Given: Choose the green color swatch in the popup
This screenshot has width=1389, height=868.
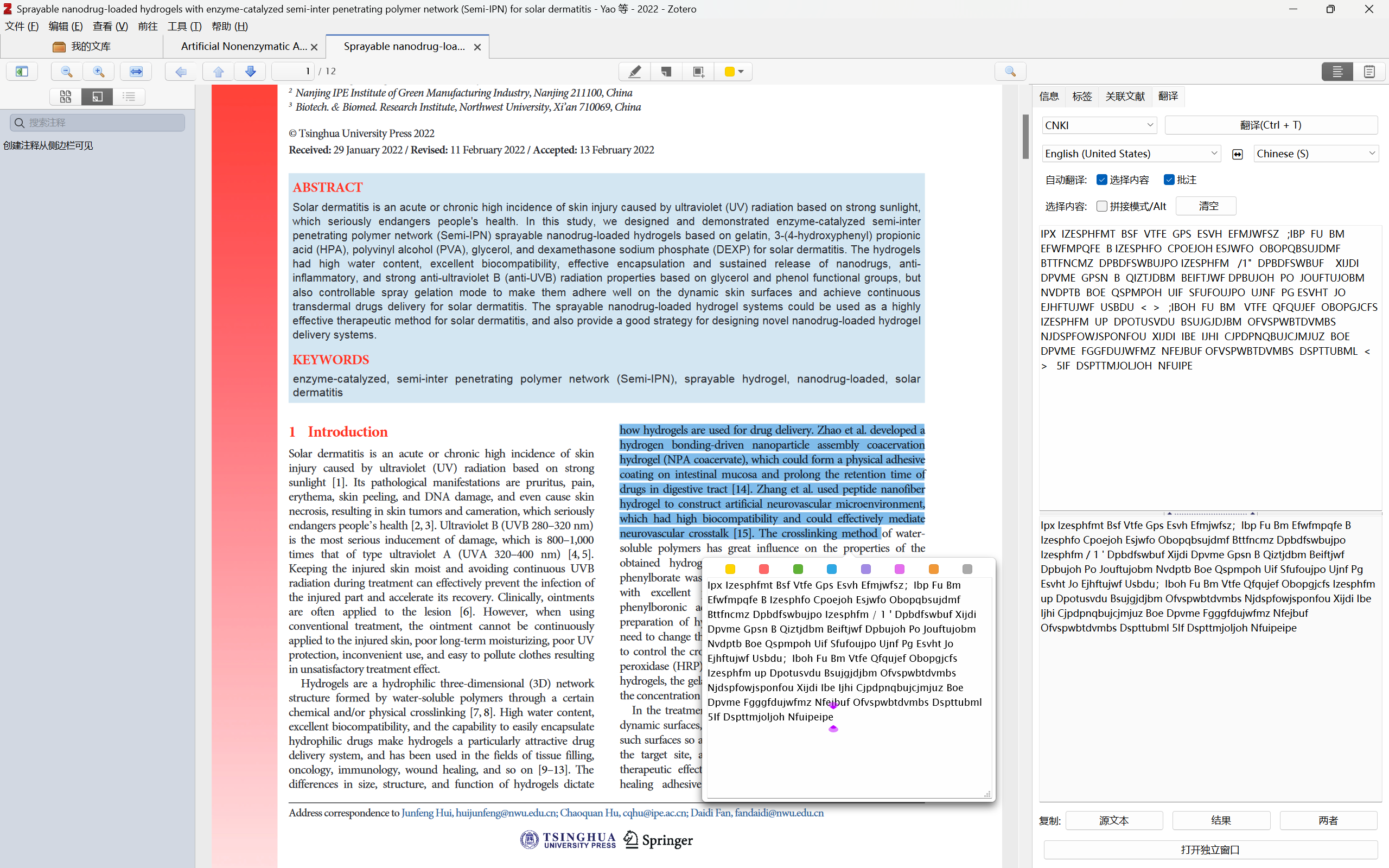Looking at the screenshot, I should click(x=798, y=569).
